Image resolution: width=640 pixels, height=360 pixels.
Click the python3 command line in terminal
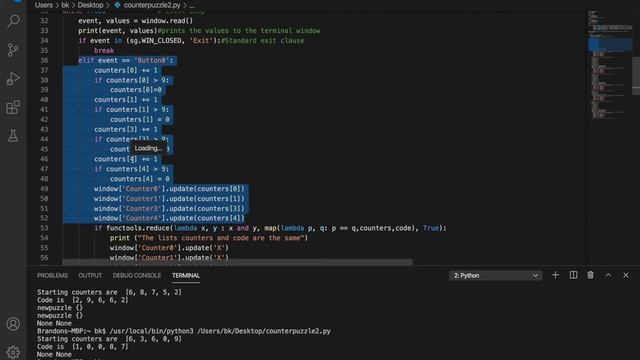184,331
